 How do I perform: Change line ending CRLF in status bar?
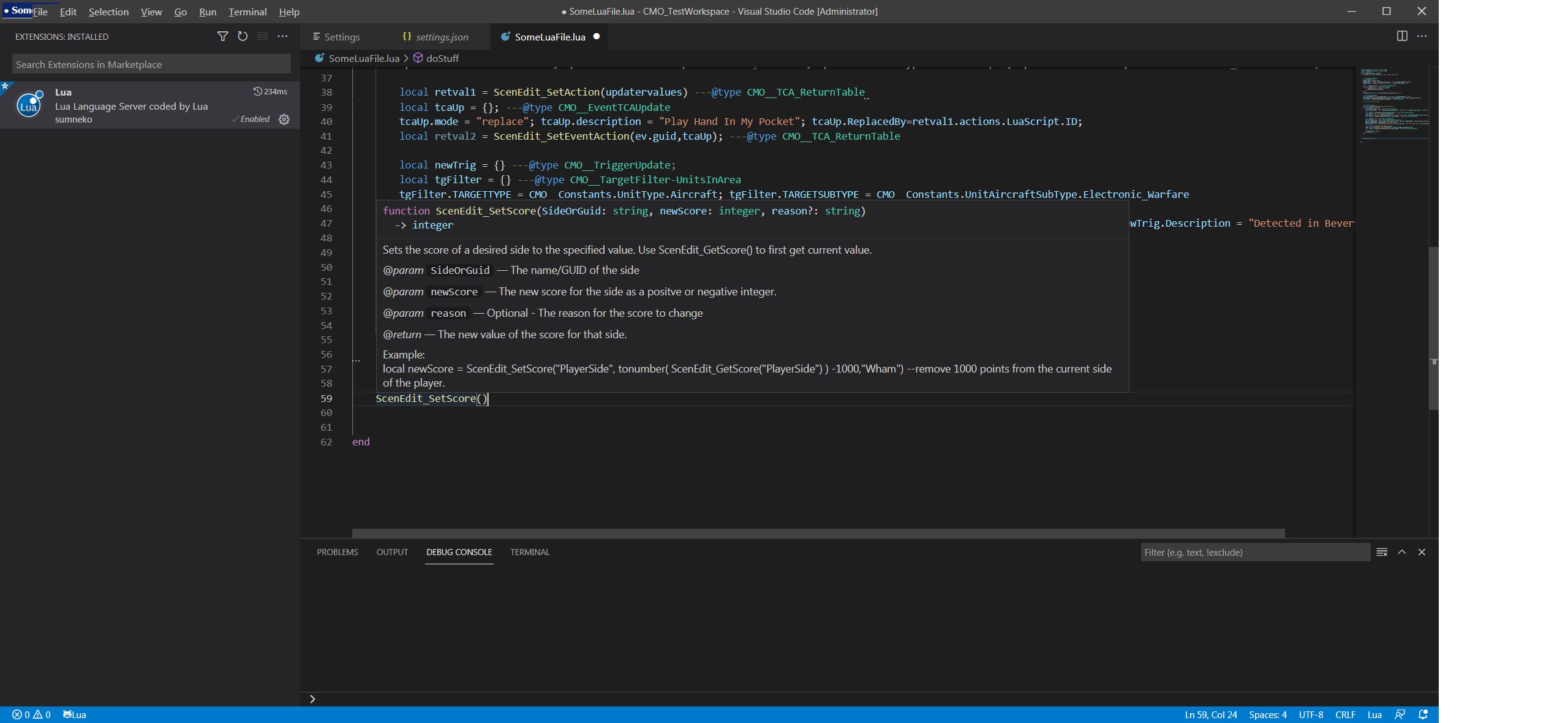coord(1345,714)
